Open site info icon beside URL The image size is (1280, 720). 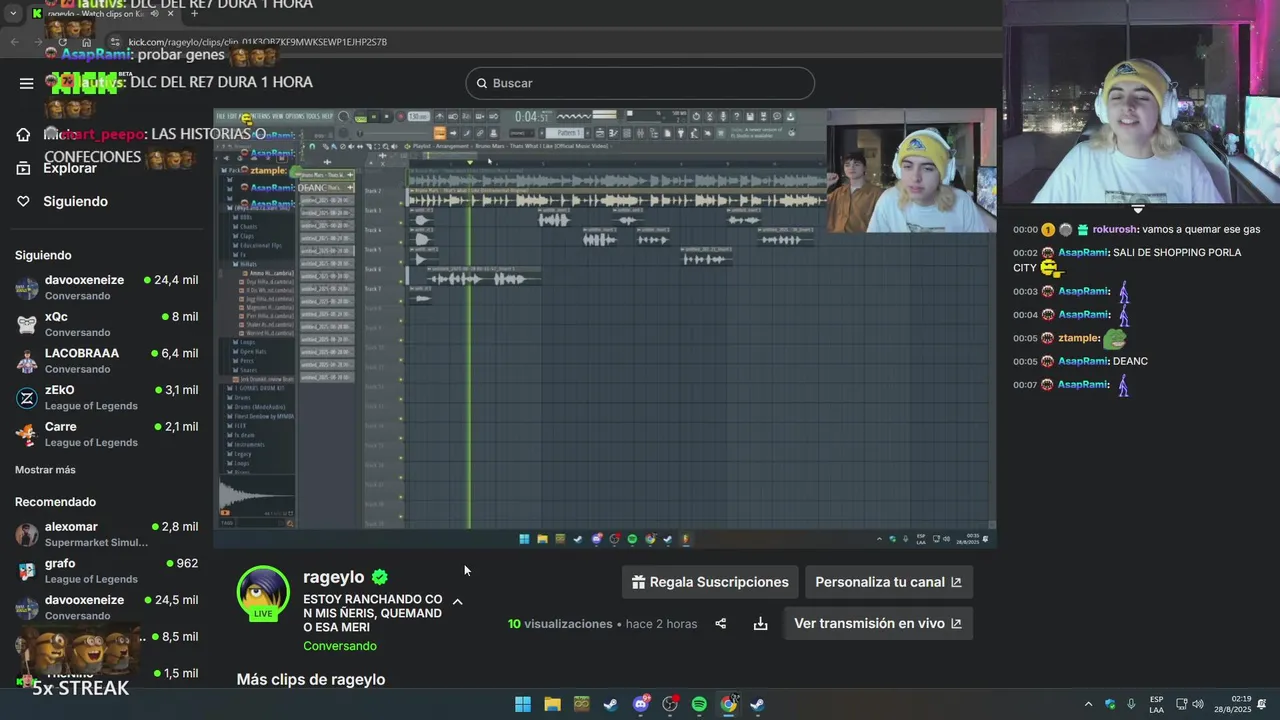pos(116,42)
